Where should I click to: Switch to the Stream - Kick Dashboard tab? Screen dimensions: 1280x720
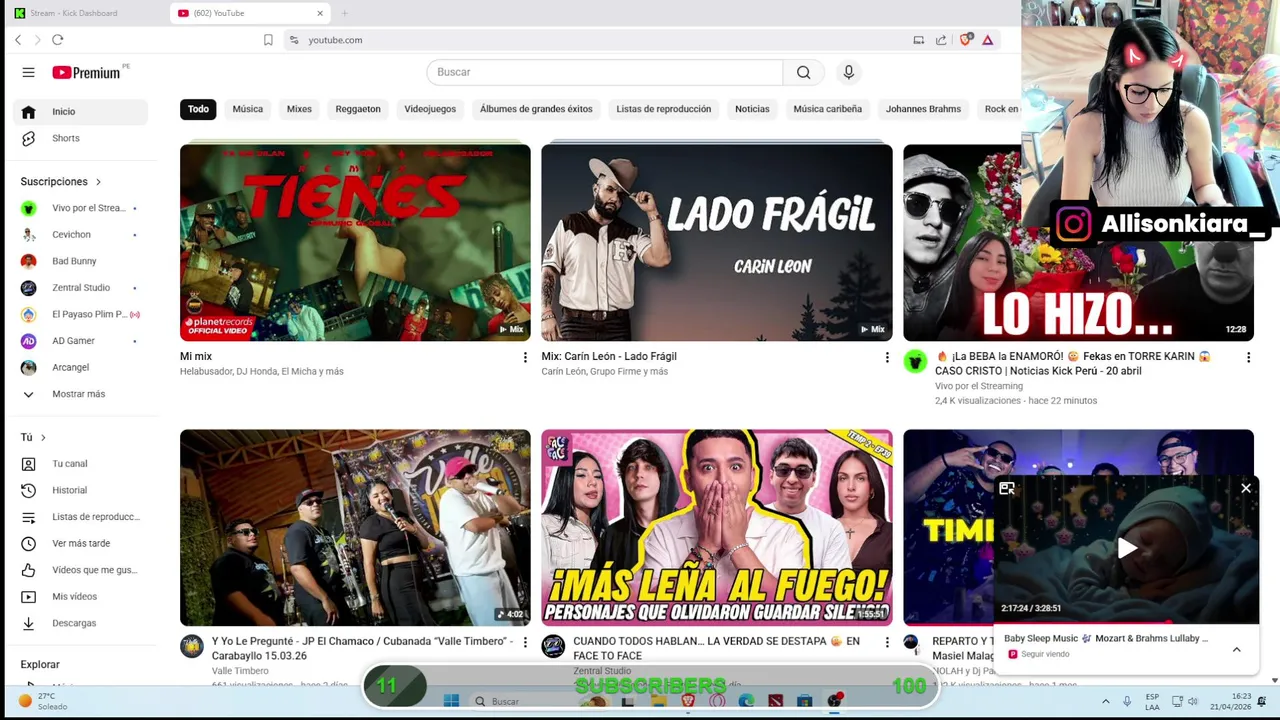[x=85, y=13]
